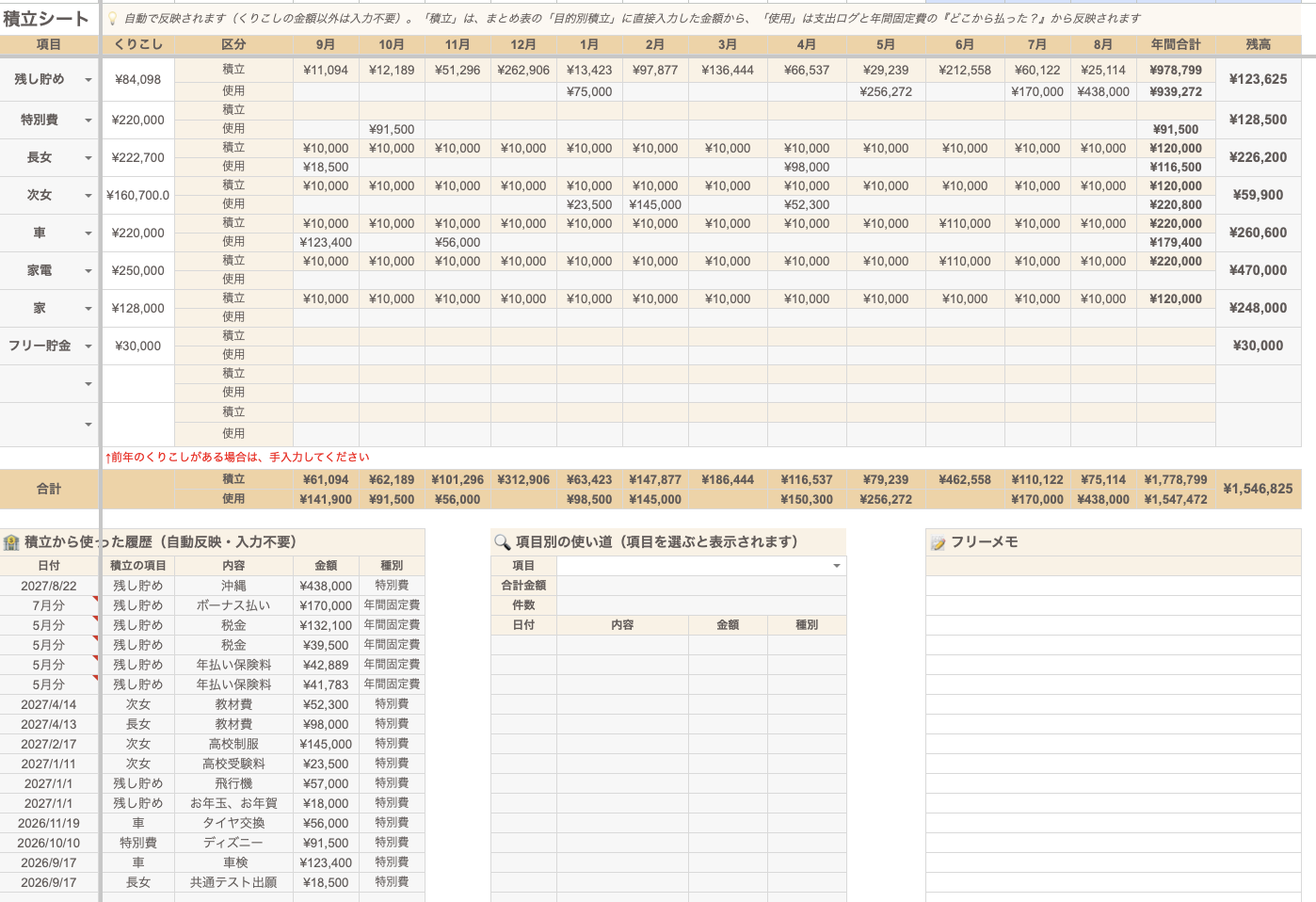Select the 共通テスト出願 history row

[x=233, y=882]
